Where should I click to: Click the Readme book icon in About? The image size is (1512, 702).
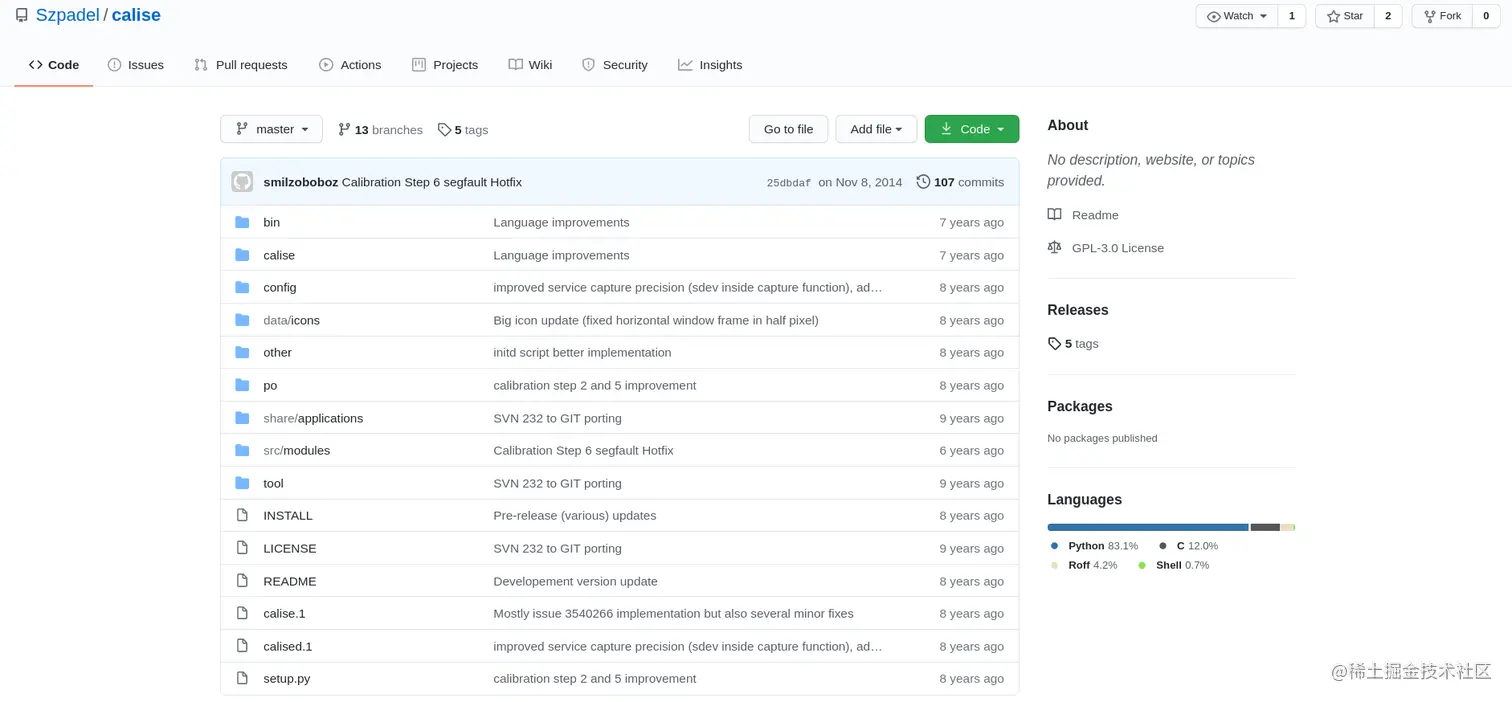tap(1054, 215)
